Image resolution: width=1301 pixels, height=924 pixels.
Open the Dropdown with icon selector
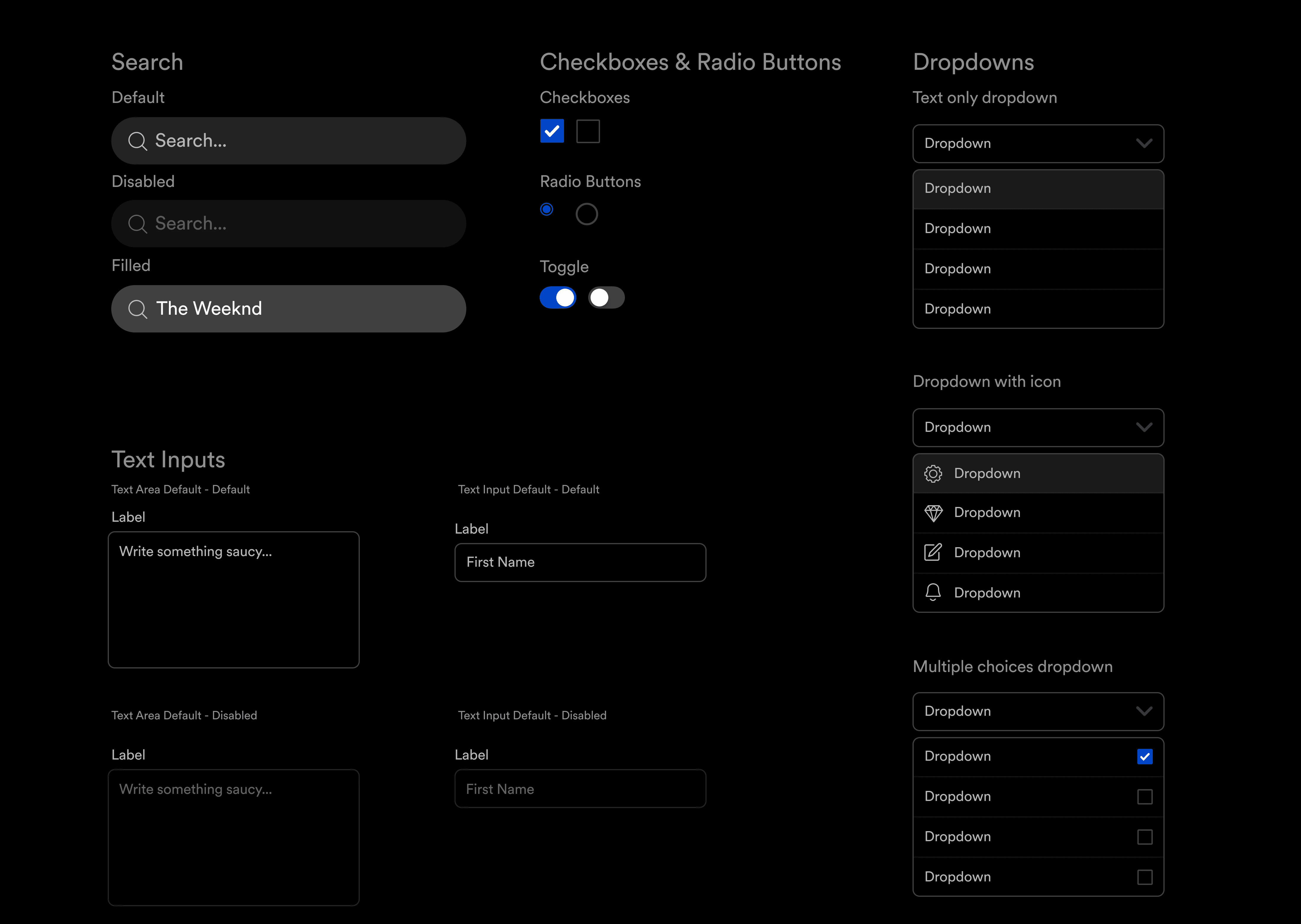click(x=1038, y=427)
